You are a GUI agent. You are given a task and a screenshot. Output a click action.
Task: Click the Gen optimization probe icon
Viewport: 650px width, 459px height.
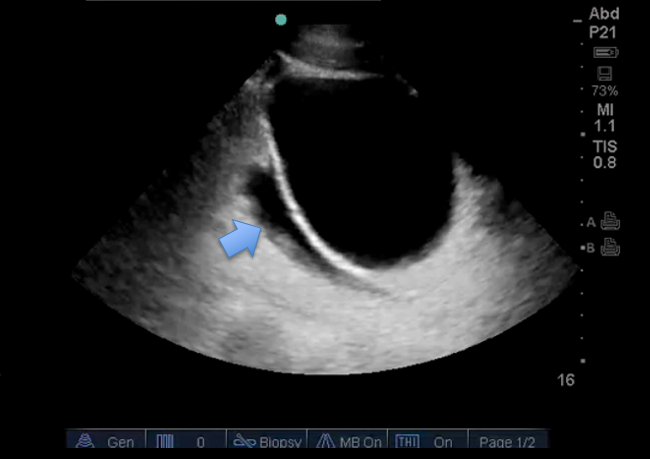coord(86,441)
